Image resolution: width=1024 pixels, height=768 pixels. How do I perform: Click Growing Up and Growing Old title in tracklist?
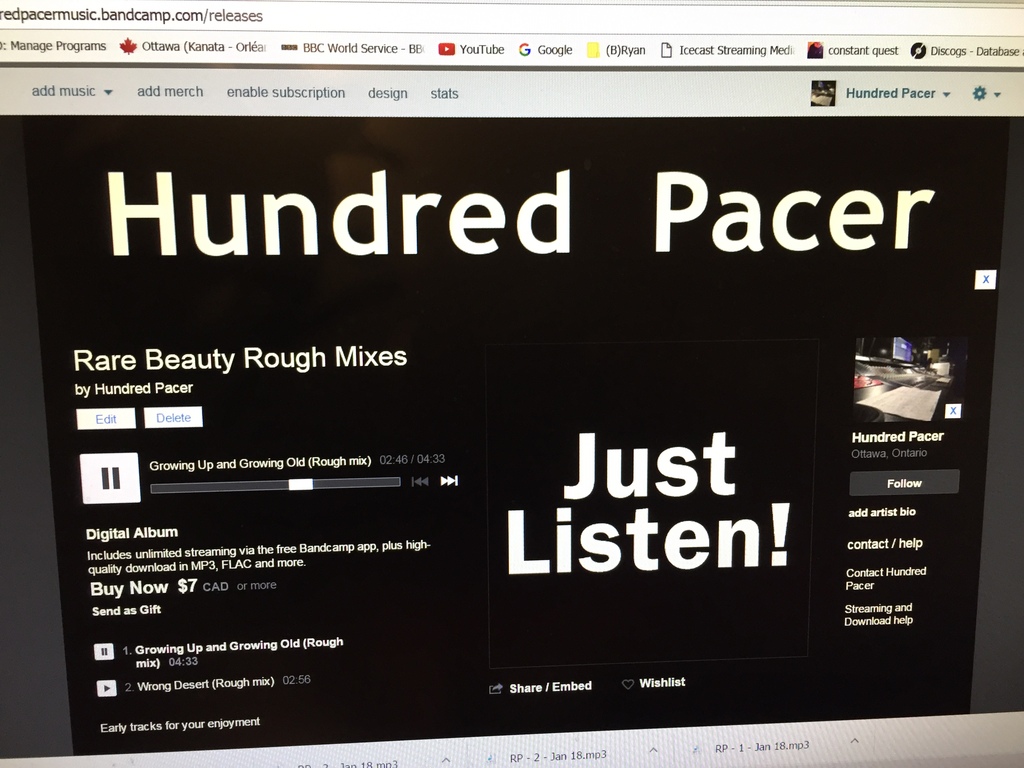click(x=239, y=652)
